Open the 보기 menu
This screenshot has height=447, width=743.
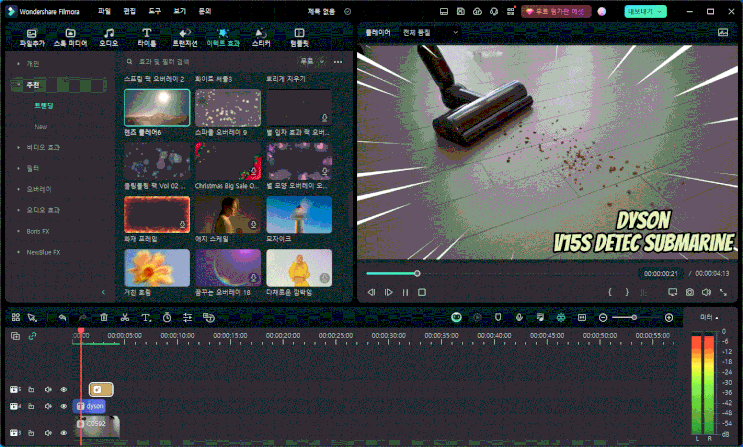click(180, 11)
